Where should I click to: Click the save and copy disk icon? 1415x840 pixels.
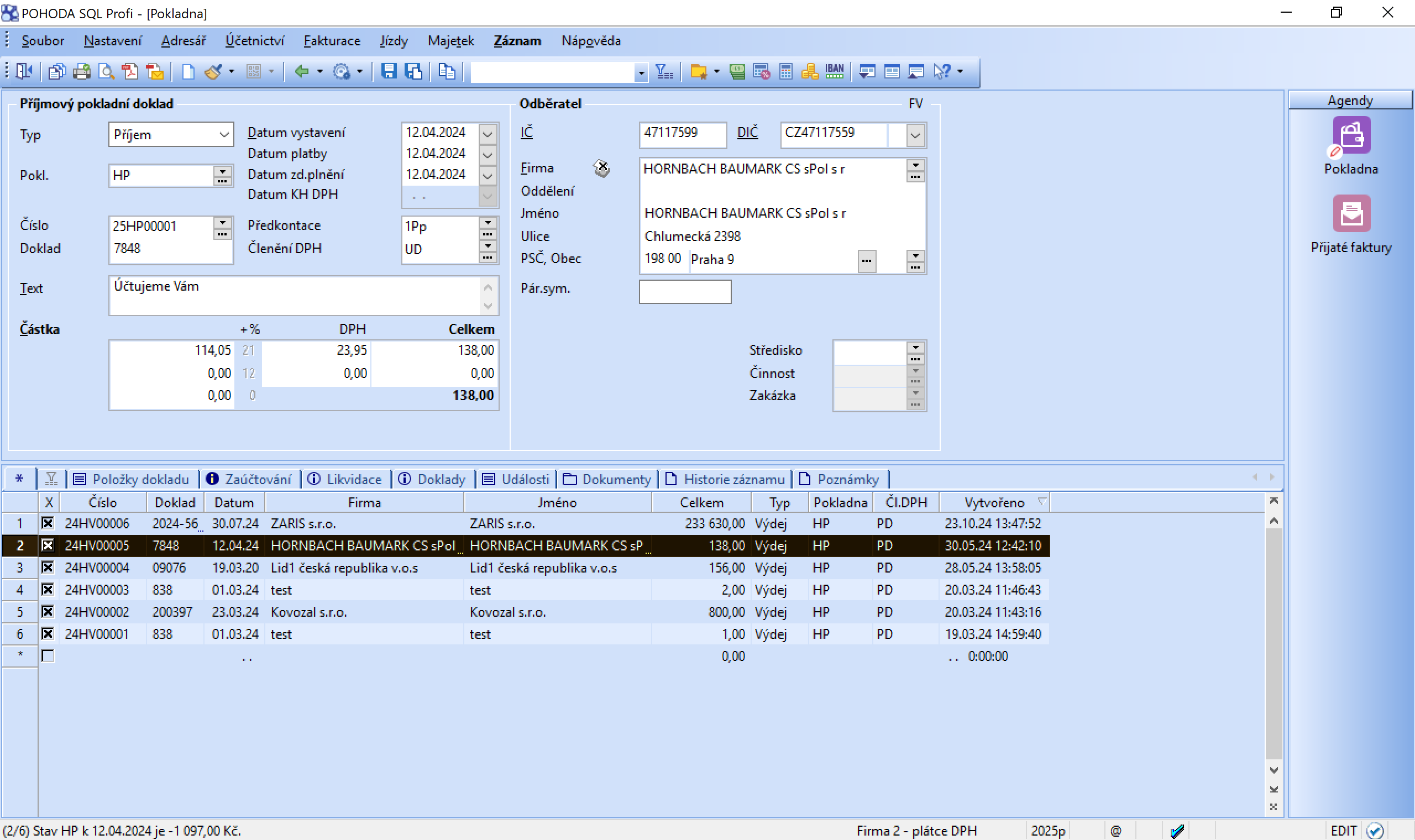pos(414,71)
